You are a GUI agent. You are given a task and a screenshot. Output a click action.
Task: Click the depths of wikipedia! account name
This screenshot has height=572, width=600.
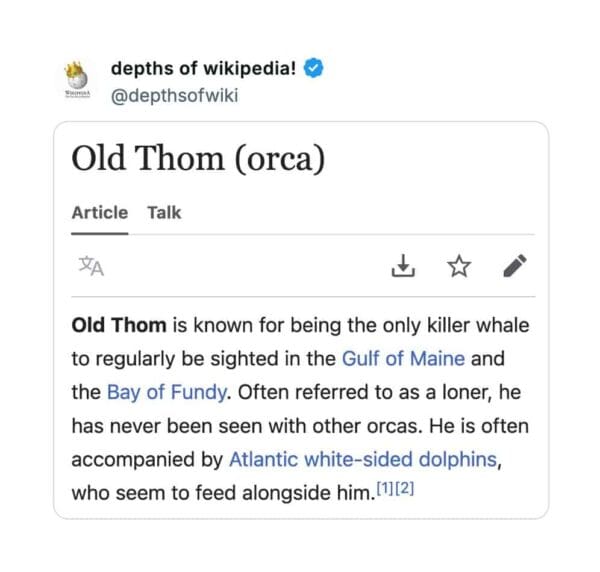(x=202, y=69)
